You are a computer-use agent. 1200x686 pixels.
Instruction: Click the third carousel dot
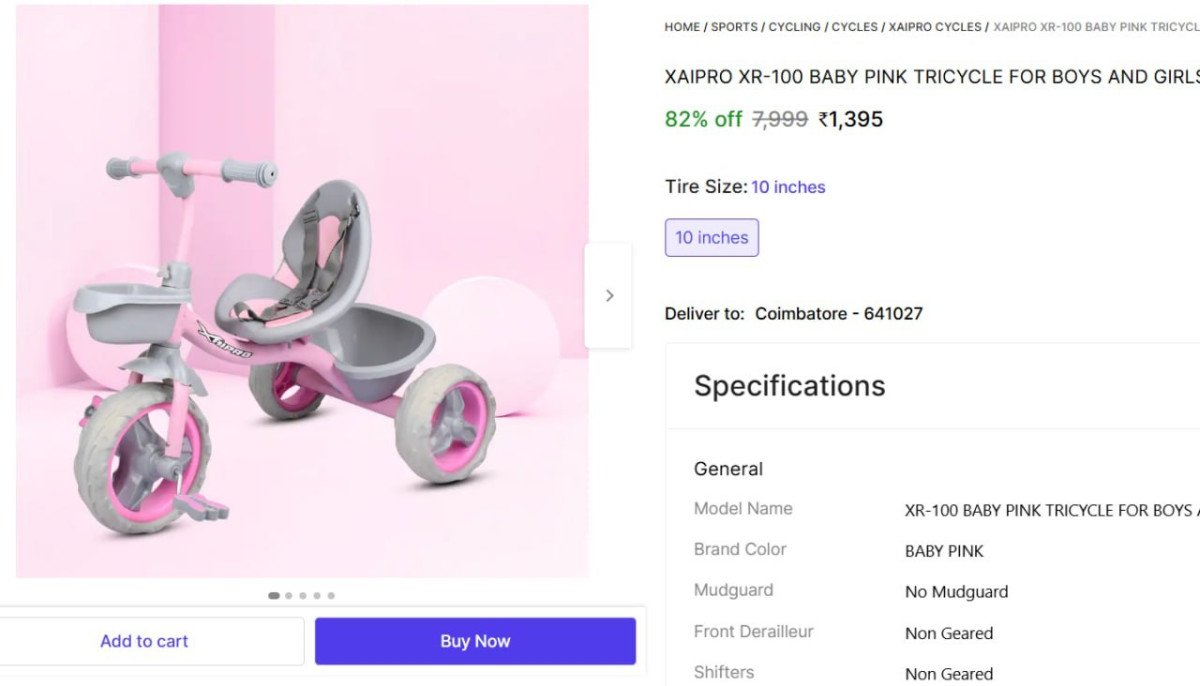point(303,595)
